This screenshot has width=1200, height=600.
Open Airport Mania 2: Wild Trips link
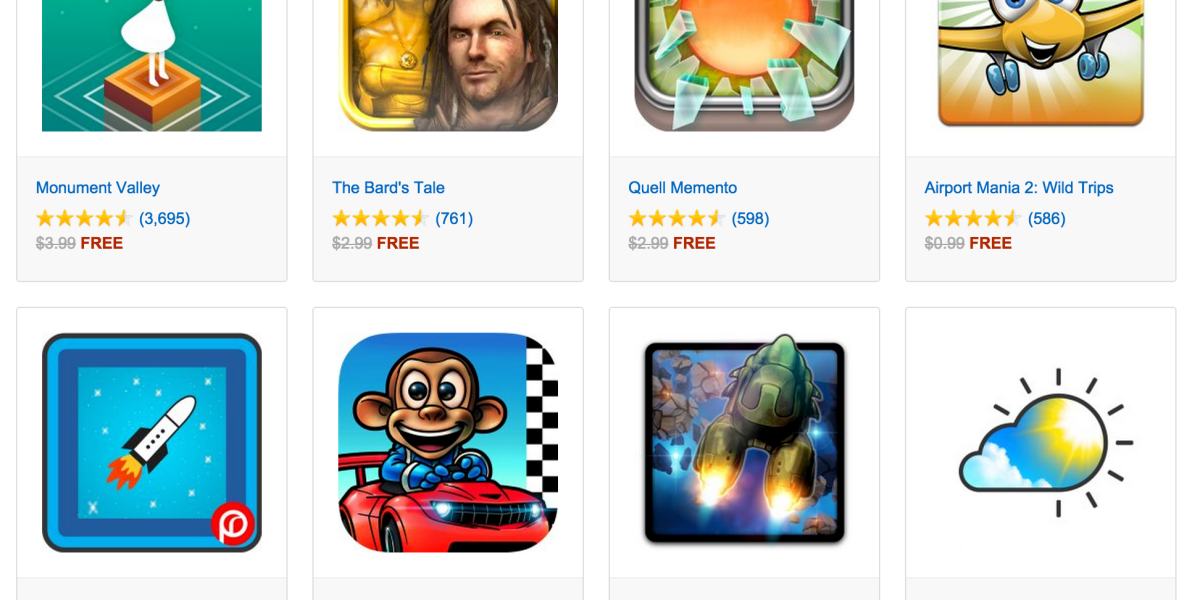tap(1019, 188)
